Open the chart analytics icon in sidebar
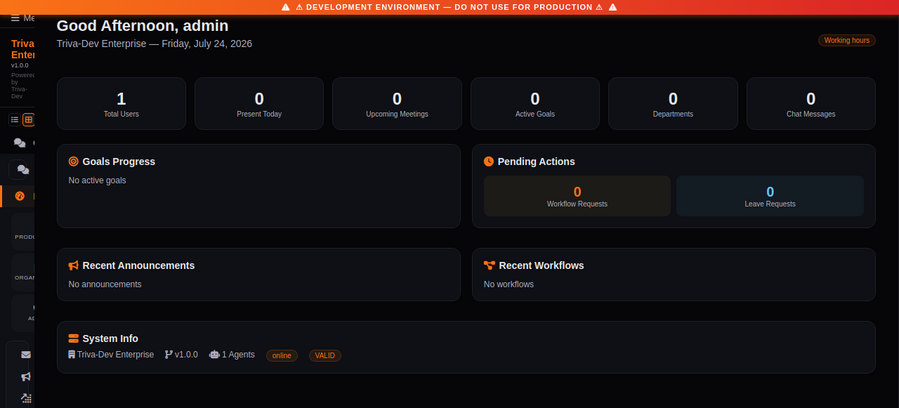This screenshot has width=899, height=408. click(26, 398)
